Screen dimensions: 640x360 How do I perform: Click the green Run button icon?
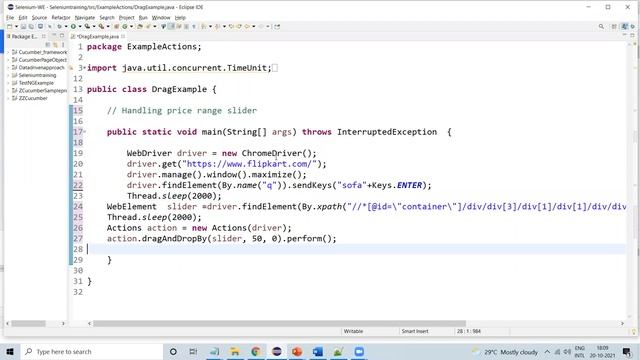point(73,27)
